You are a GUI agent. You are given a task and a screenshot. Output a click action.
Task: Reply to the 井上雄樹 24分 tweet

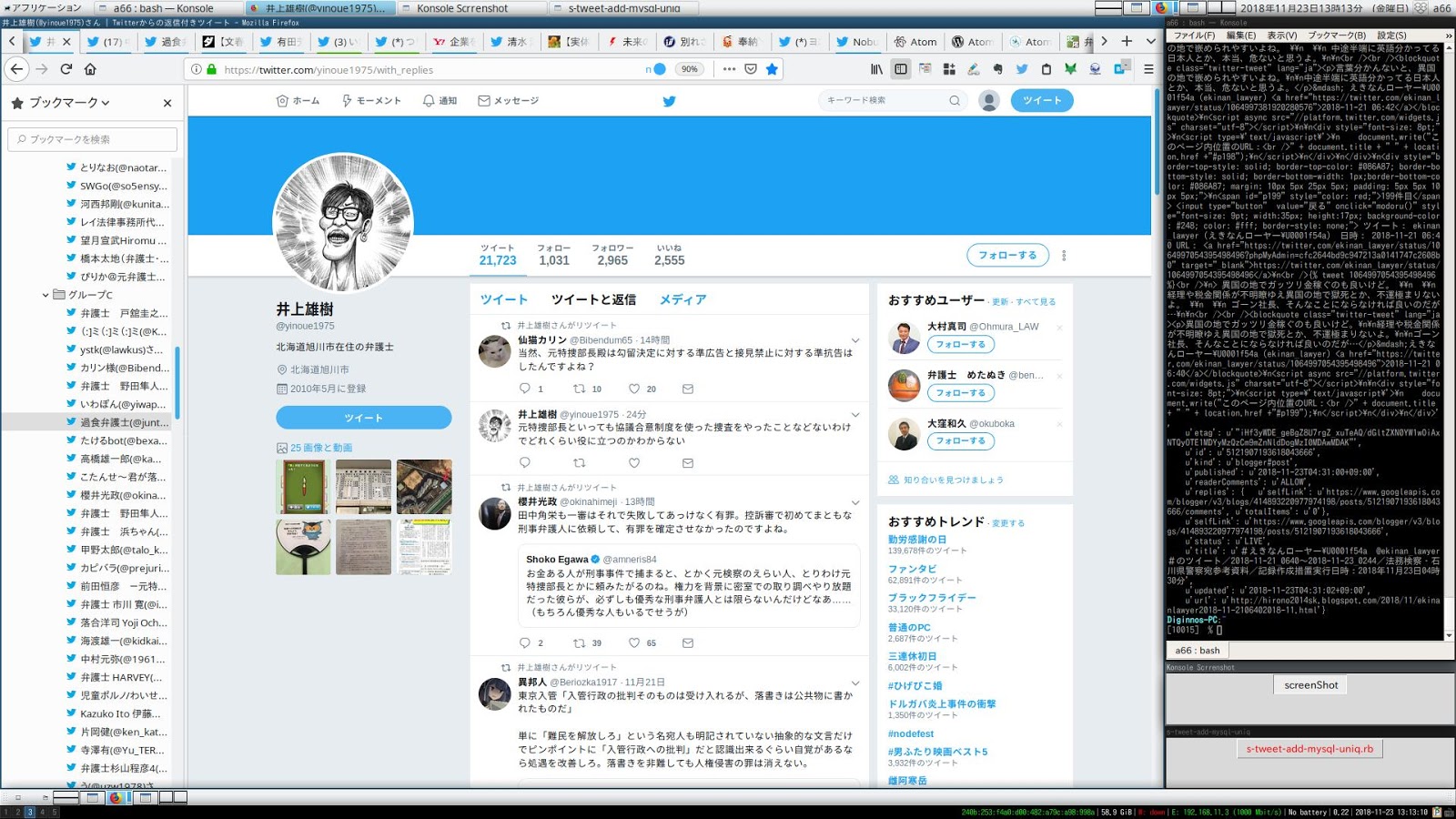[525, 463]
